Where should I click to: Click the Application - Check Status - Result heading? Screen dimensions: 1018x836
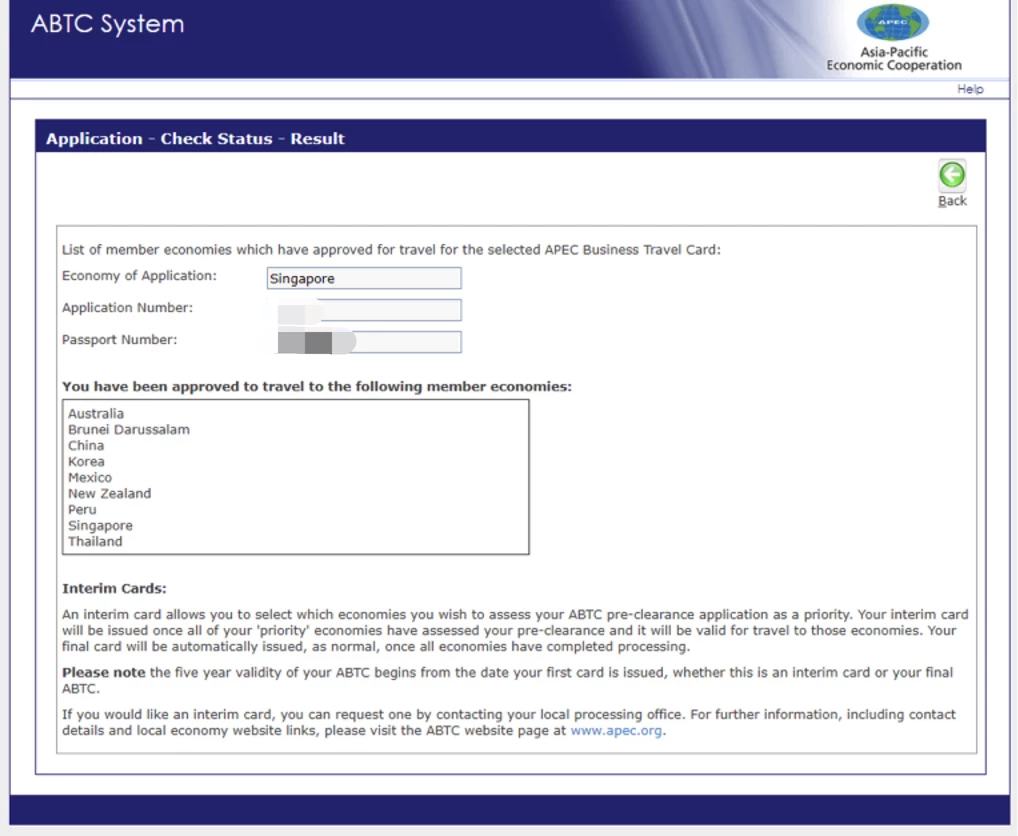195,139
